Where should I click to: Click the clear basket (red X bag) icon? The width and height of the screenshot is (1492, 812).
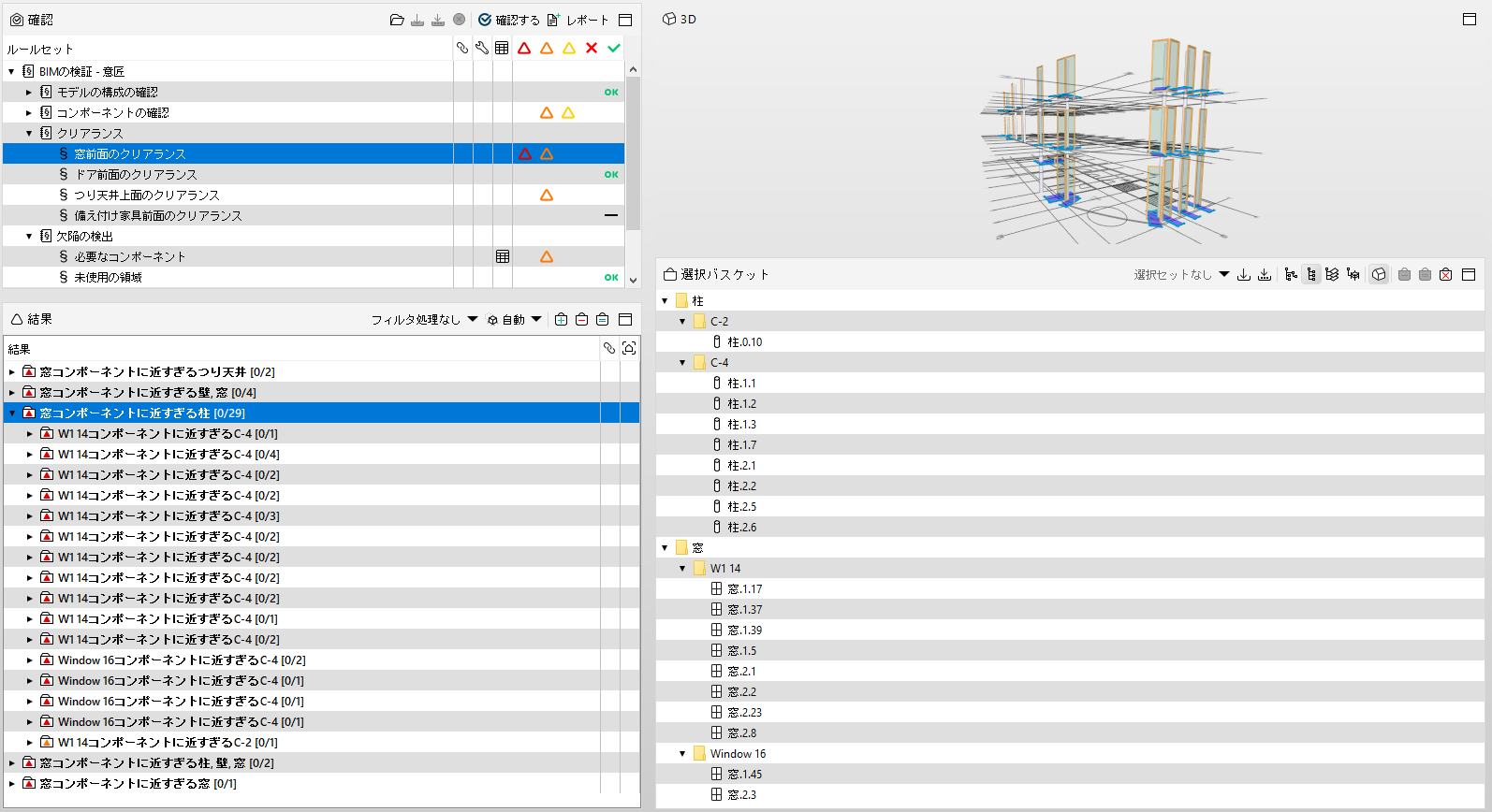coord(1445,274)
